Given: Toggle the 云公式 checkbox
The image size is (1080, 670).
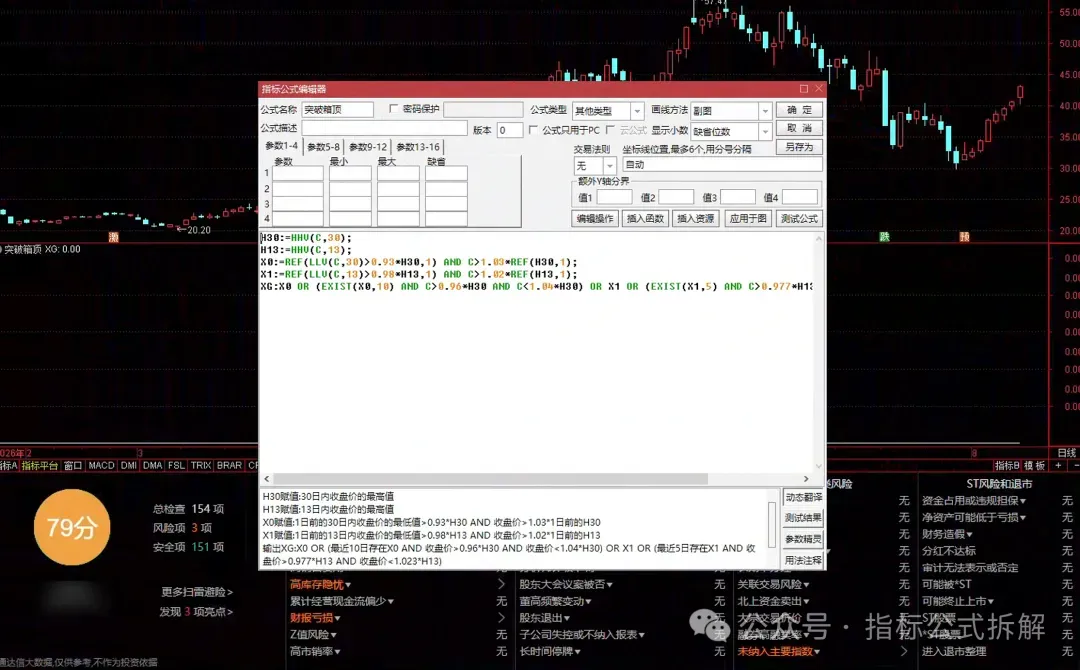Looking at the screenshot, I should point(610,129).
